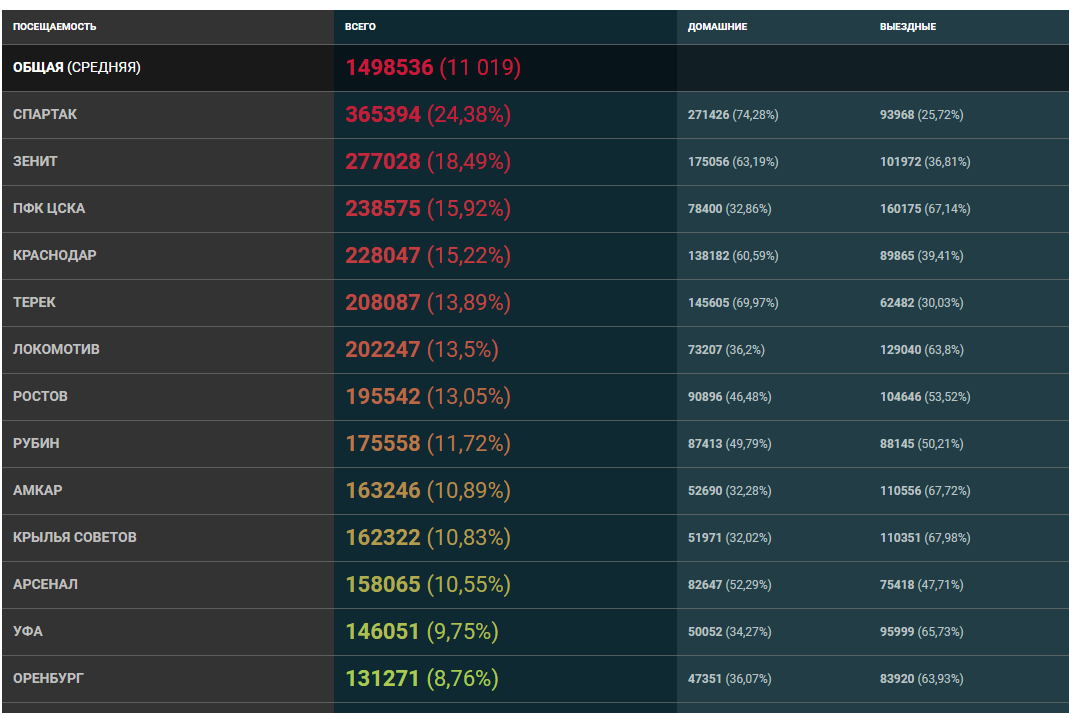The width and height of the screenshot is (1069, 713).
Task: Click Krylia total 162322 (10,83%)
Action: 427,538
